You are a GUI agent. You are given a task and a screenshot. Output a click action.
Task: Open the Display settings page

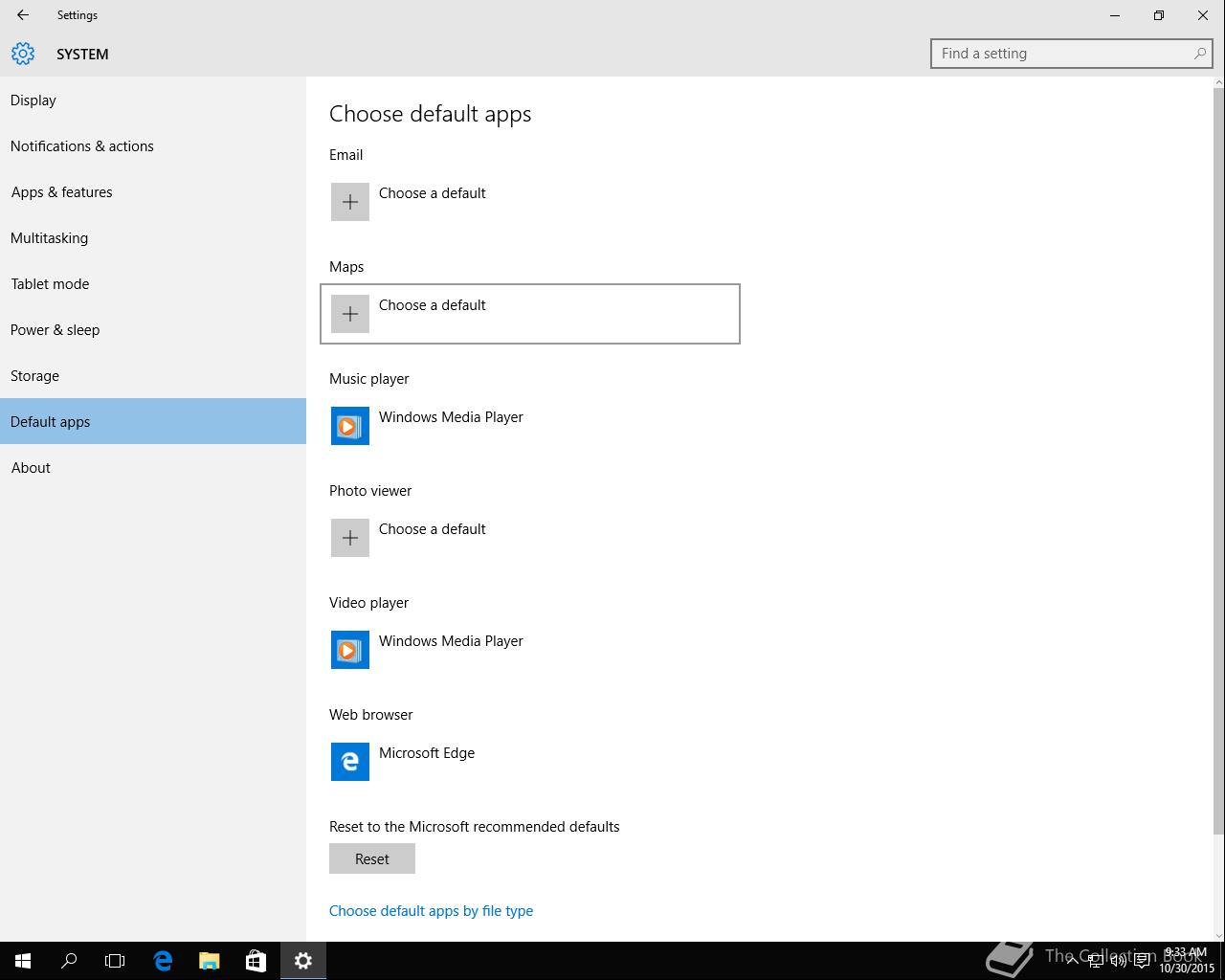click(x=153, y=100)
